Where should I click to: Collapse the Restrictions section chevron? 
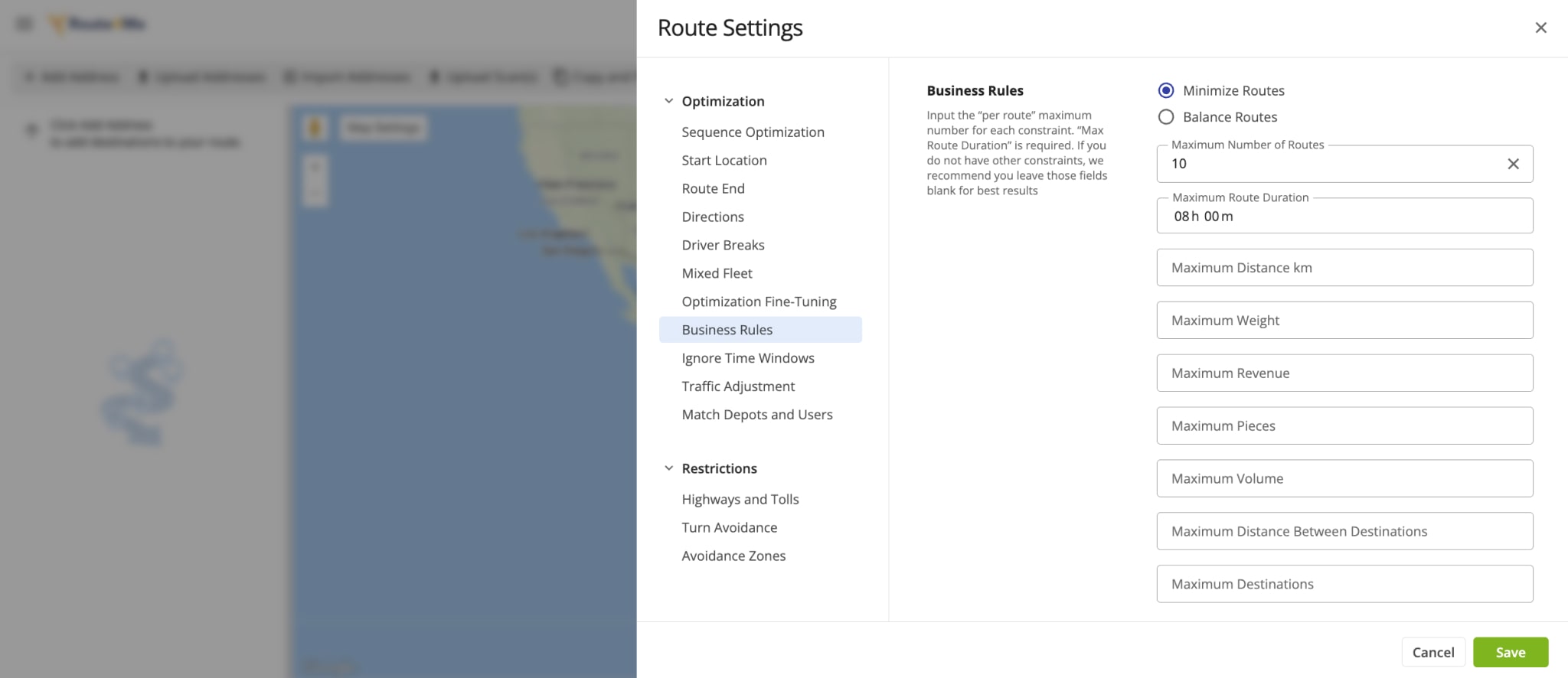coord(668,468)
